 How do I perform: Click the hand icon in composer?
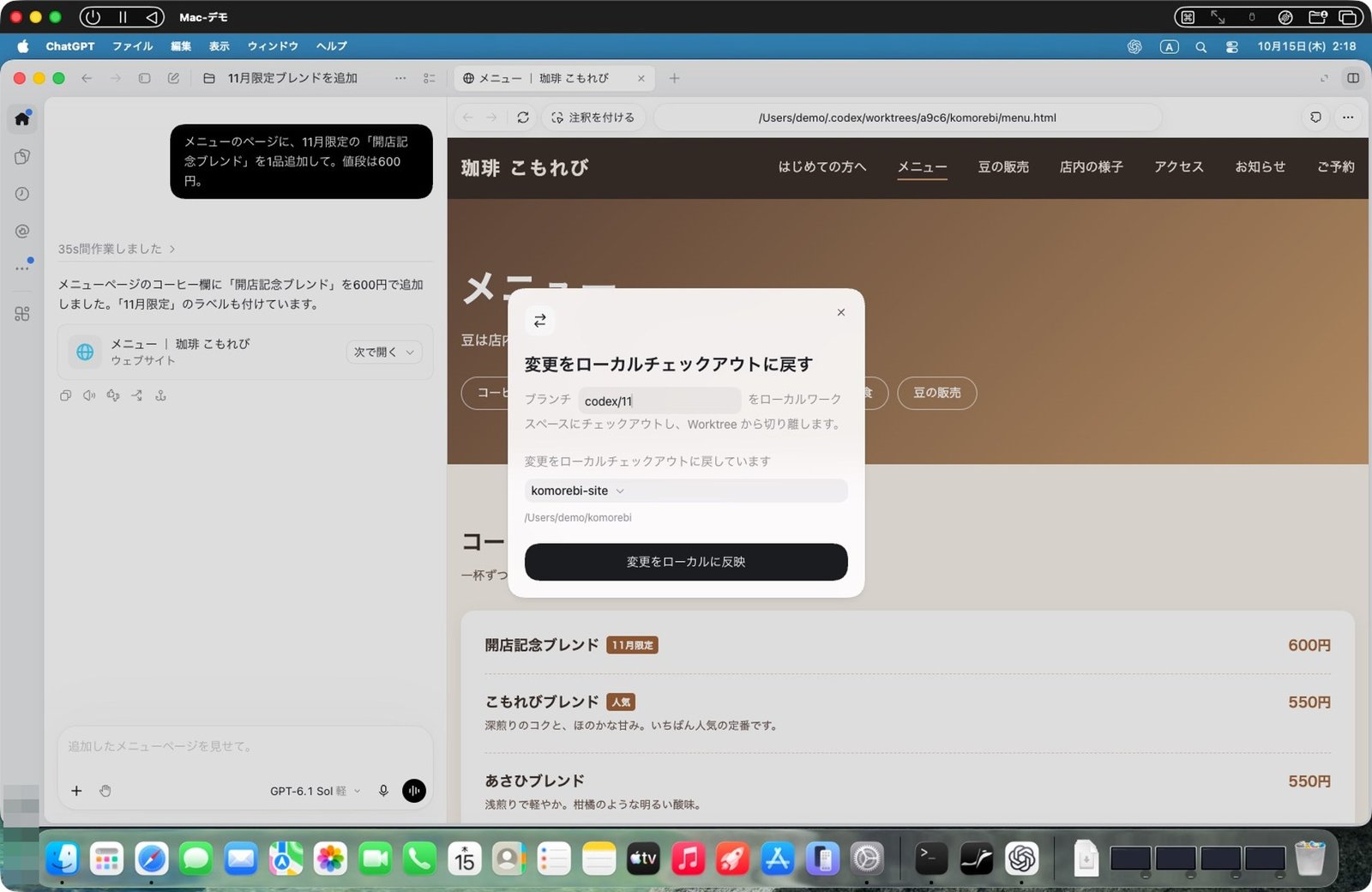[105, 791]
